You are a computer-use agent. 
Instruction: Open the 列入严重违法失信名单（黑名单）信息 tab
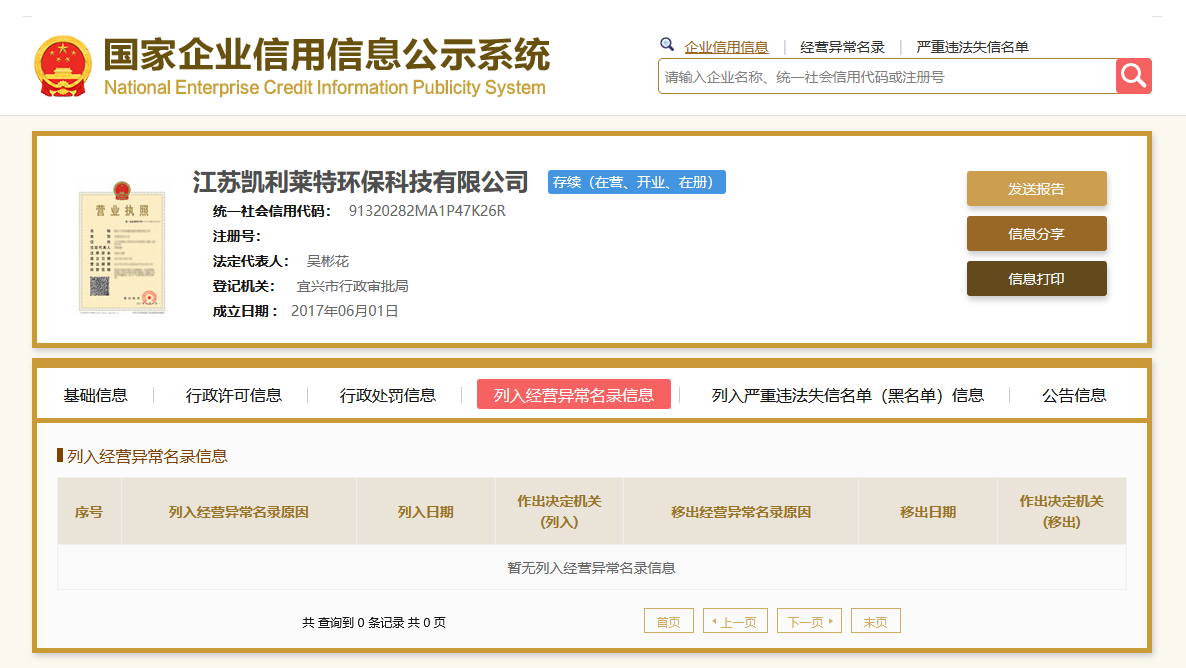coord(847,395)
